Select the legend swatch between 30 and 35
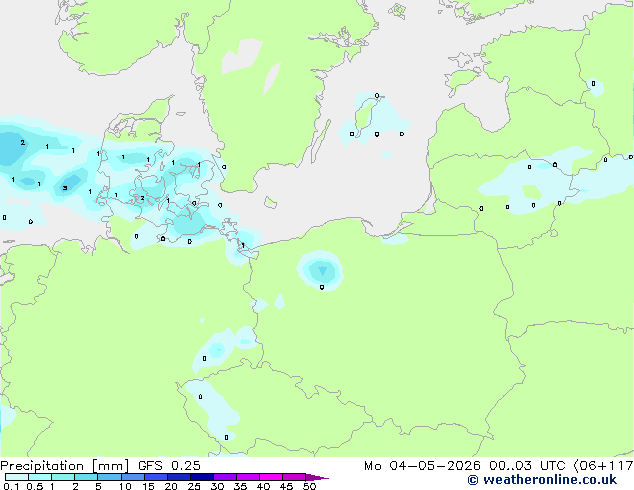The height and width of the screenshot is (490, 634). click(225, 477)
